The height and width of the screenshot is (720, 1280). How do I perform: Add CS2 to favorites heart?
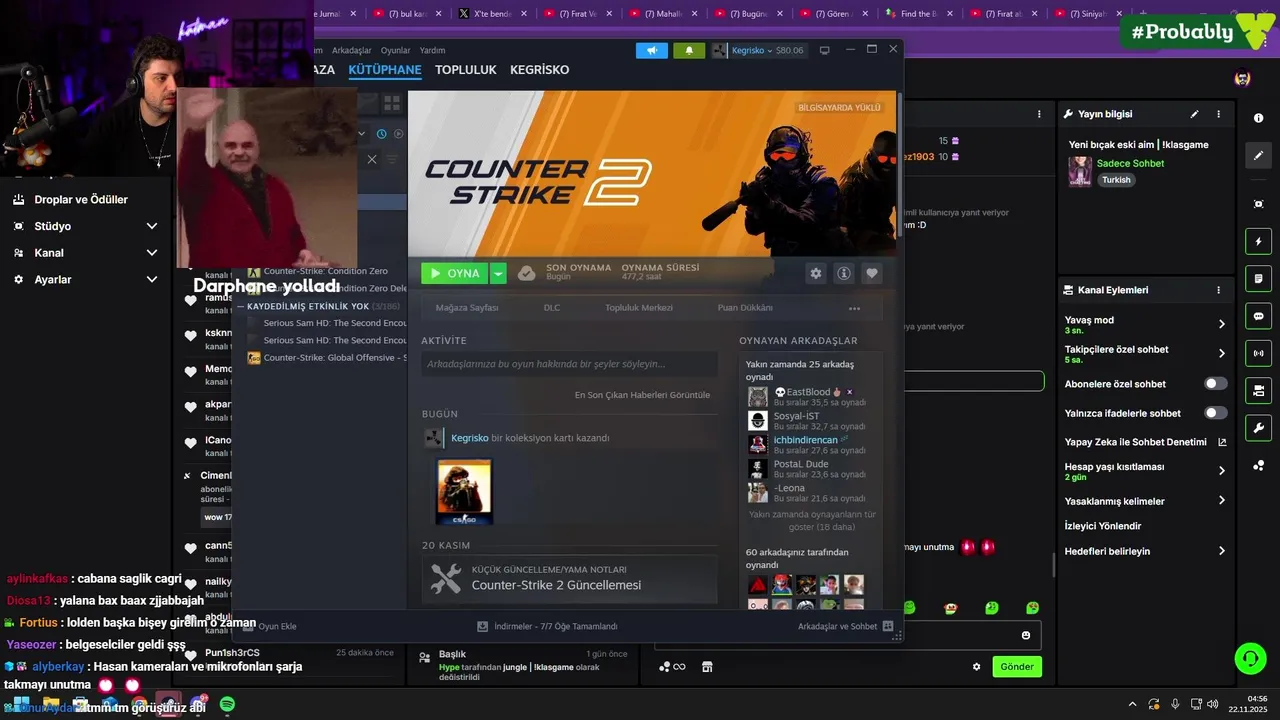[x=872, y=273]
